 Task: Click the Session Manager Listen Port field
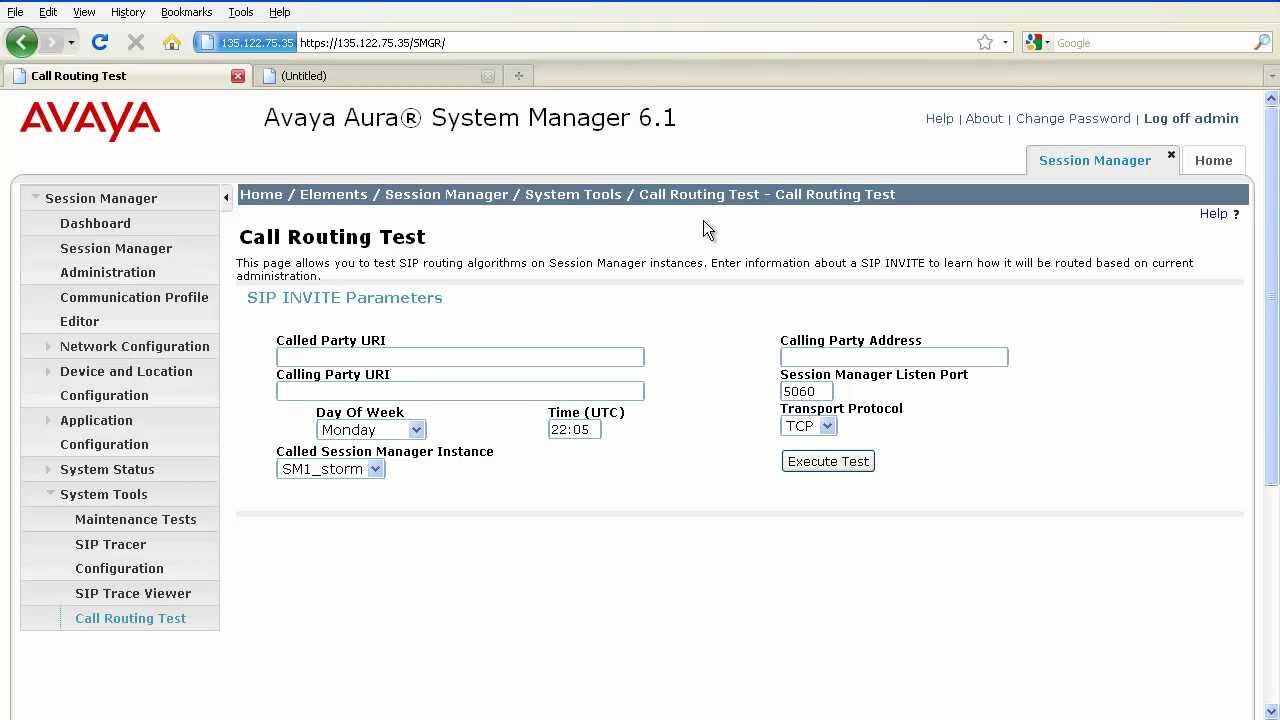tap(806, 391)
